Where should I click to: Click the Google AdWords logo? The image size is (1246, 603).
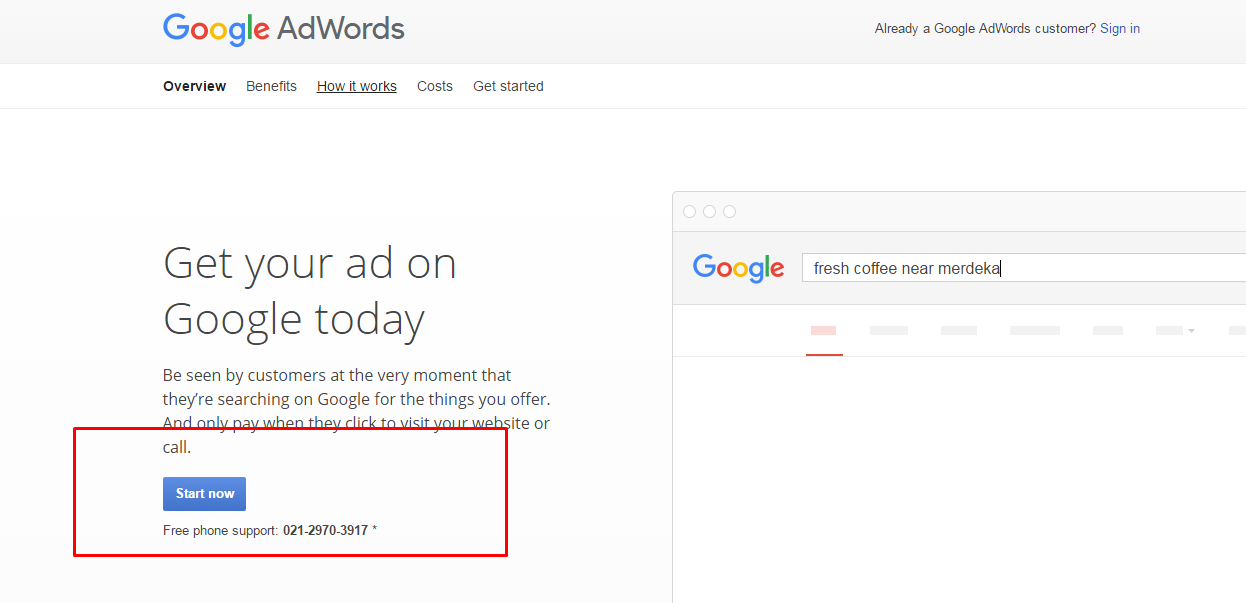coord(284,29)
